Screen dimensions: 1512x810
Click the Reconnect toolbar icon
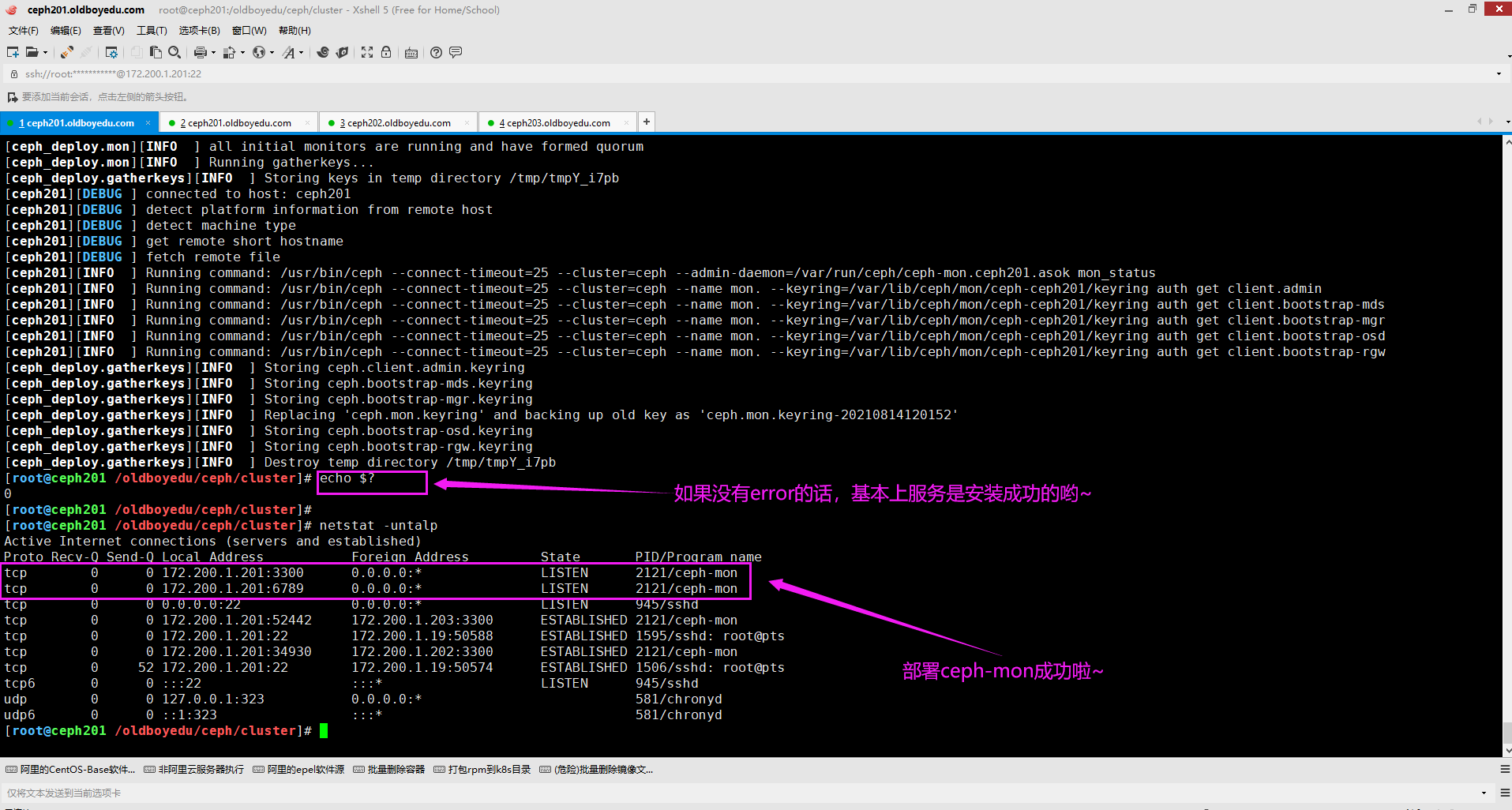pos(67,52)
